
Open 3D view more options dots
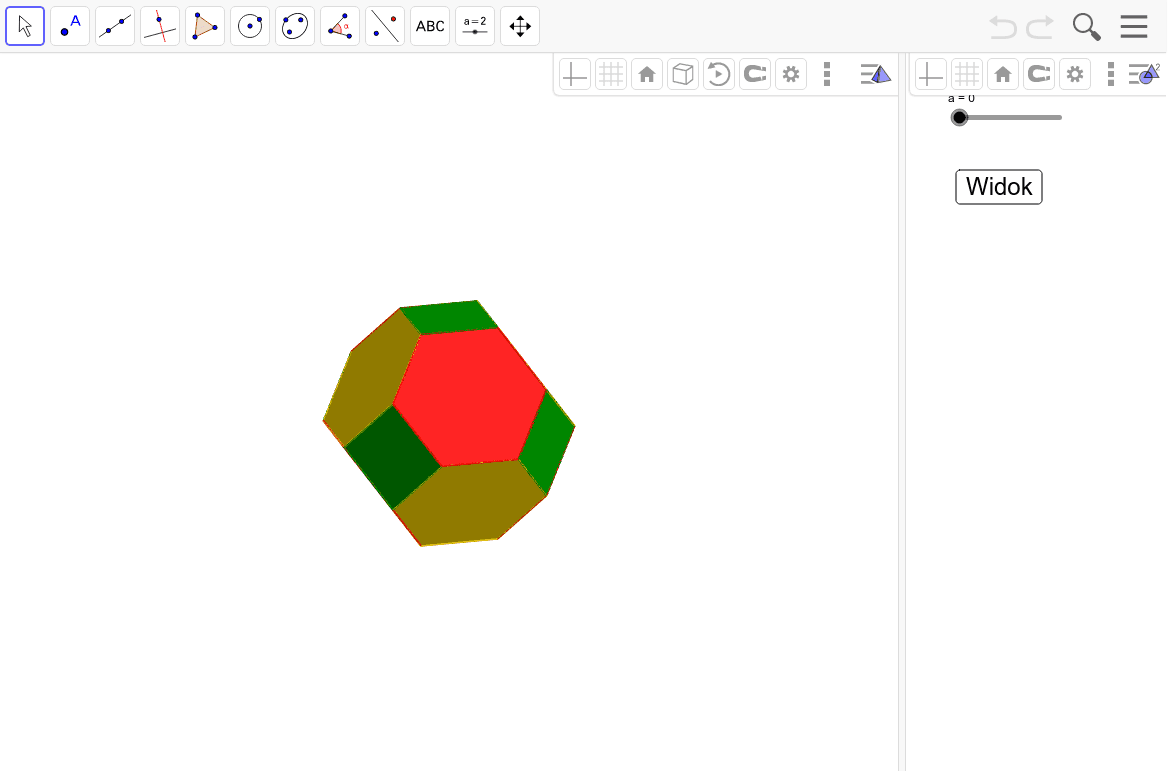tap(827, 74)
